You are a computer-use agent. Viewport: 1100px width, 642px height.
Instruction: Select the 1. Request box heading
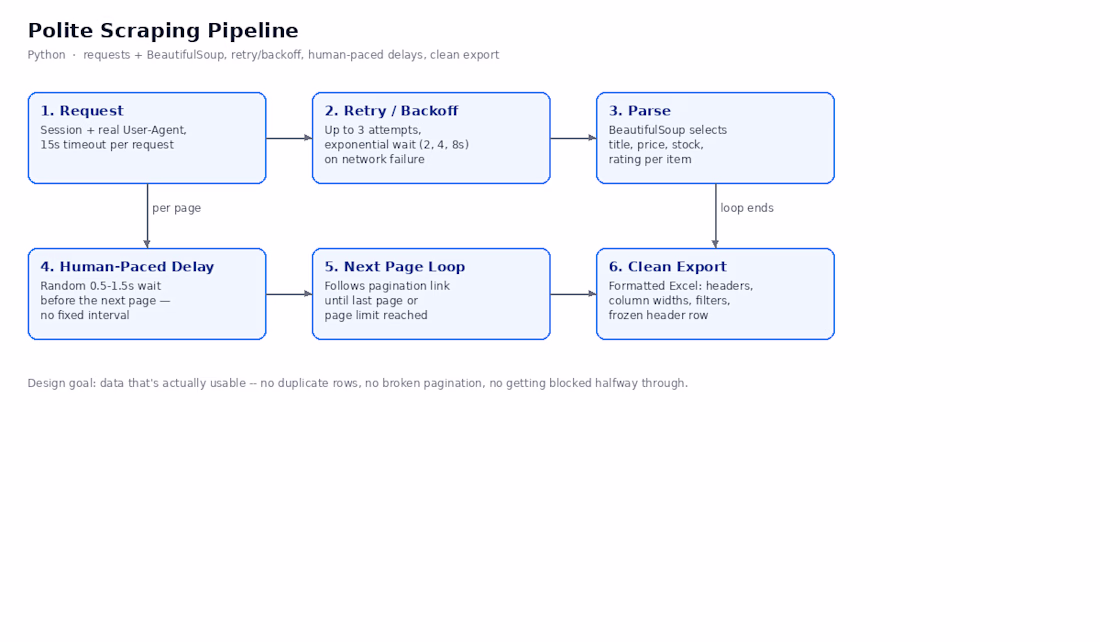pos(81,111)
